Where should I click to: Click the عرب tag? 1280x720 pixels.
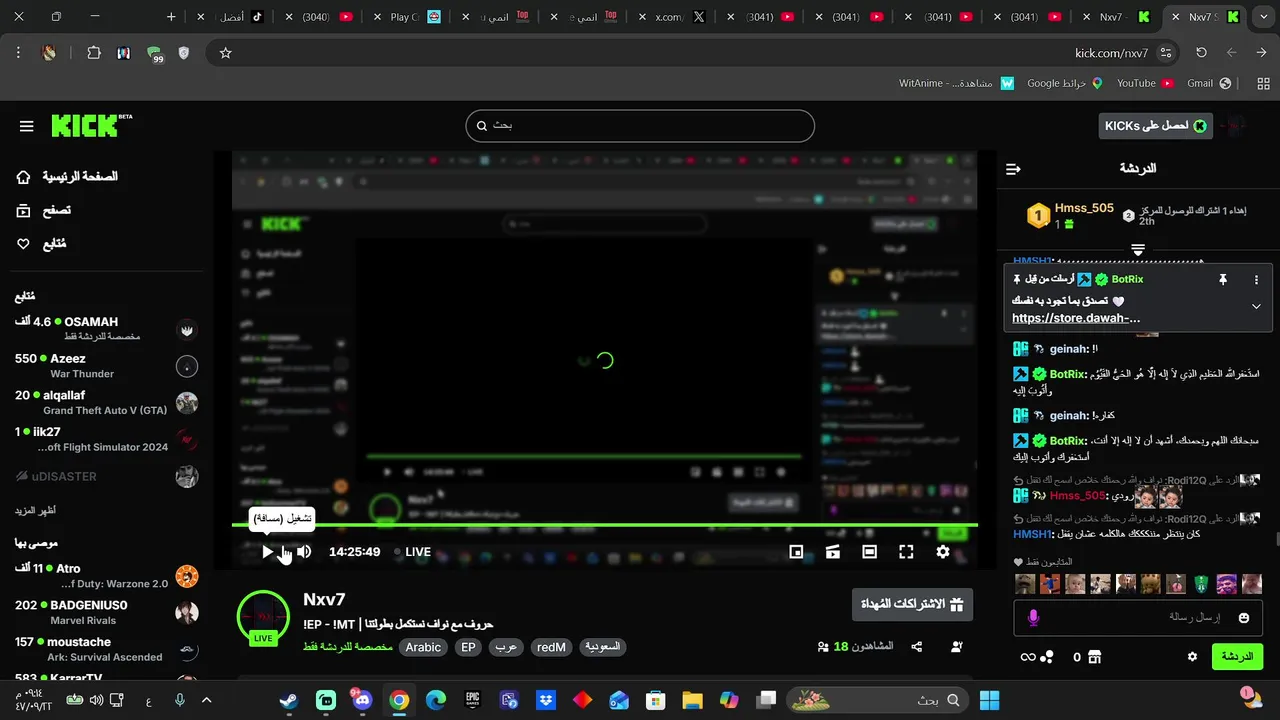[507, 647]
